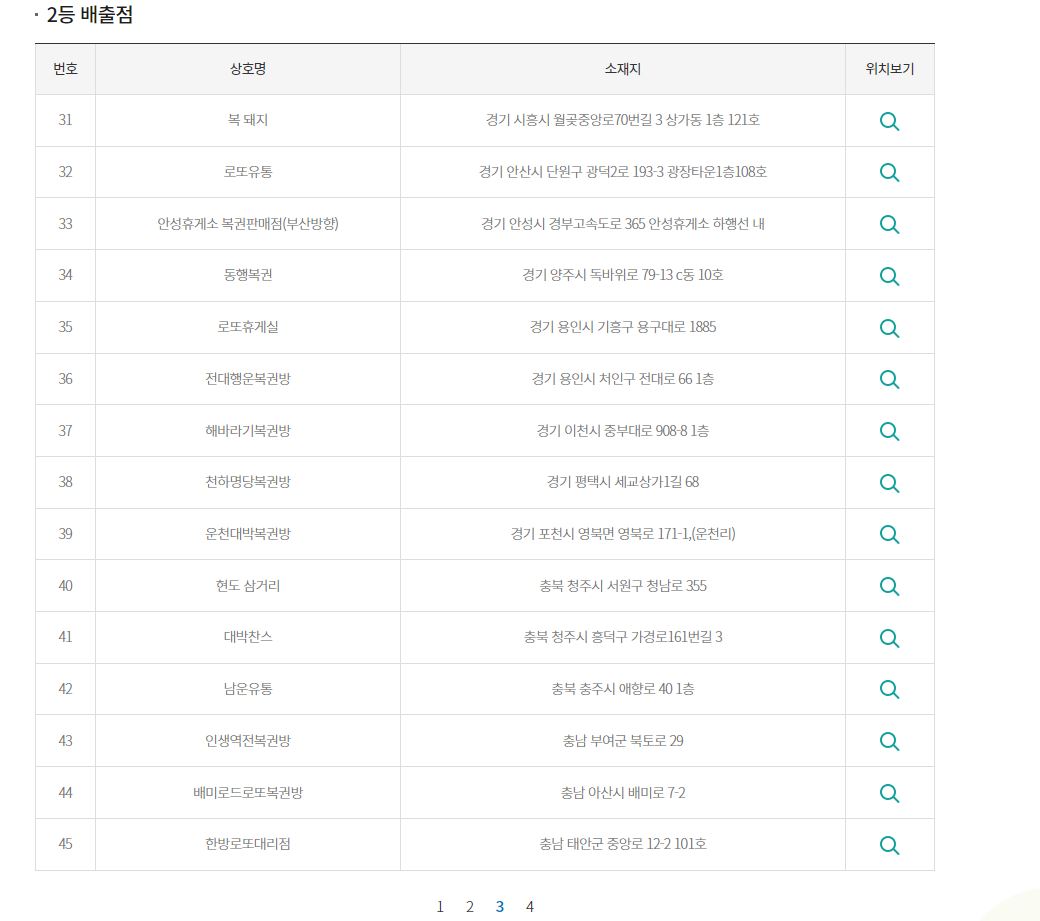This screenshot has height=921, width=1040.
Task: Click address 충북 청주시 흥덕구 가경로161번길 3
Action: 623,637
